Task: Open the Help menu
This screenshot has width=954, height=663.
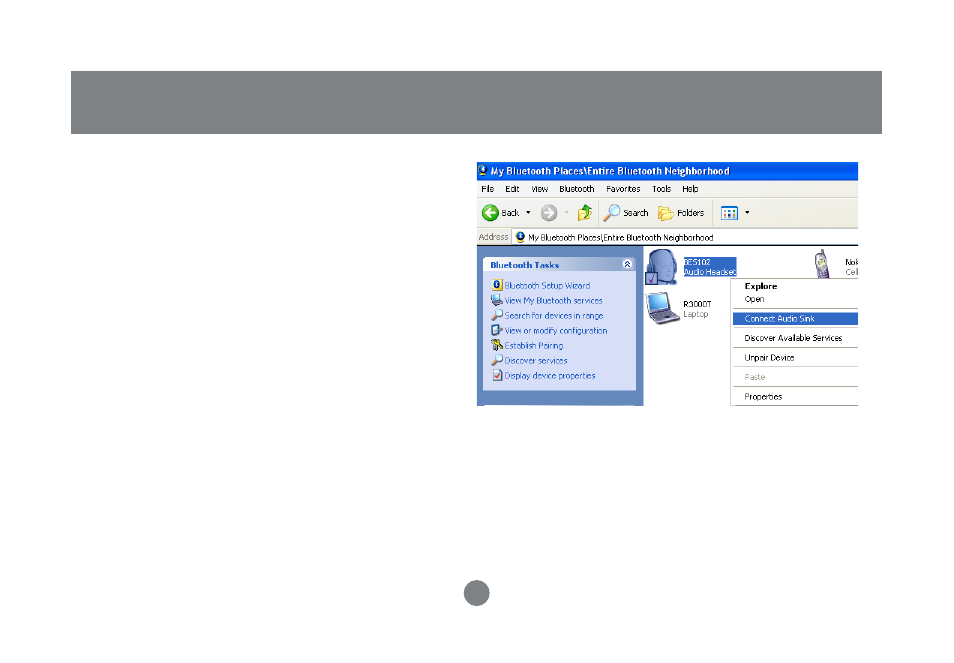Action: (690, 189)
